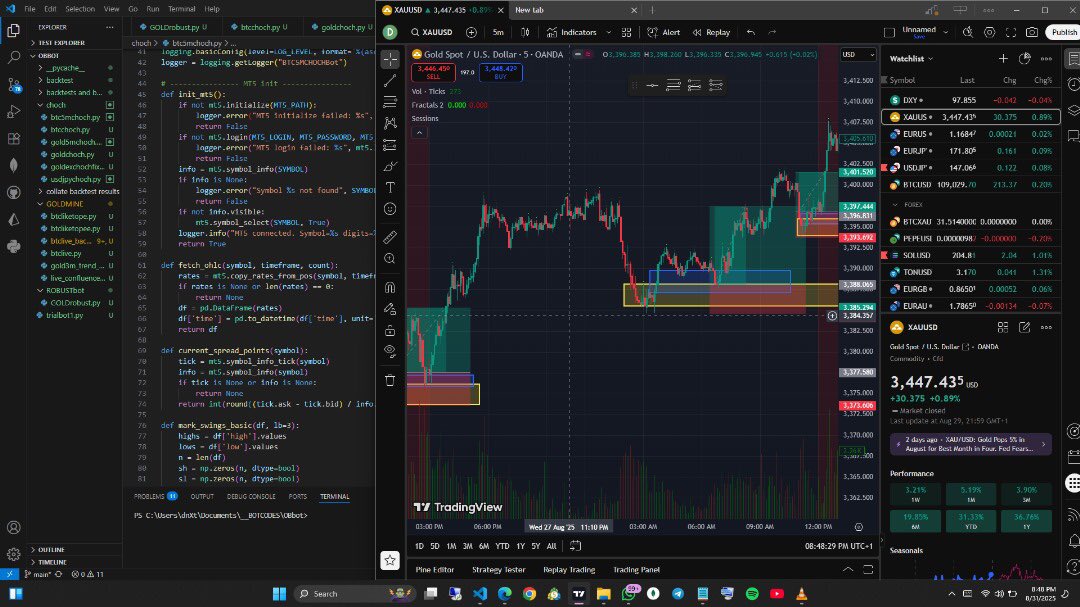Image resolution: width=1080 pixels, height=607 pixels.
Task: Collapse the bottom panel chevron in TradingView
Action: (848, 570)
